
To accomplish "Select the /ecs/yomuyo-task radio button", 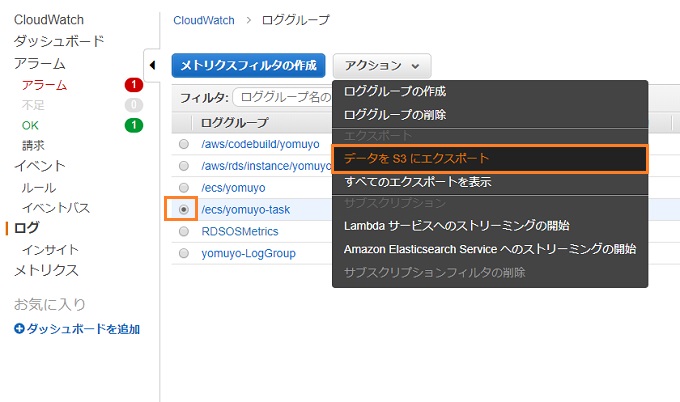I will (x=184, y=209).
